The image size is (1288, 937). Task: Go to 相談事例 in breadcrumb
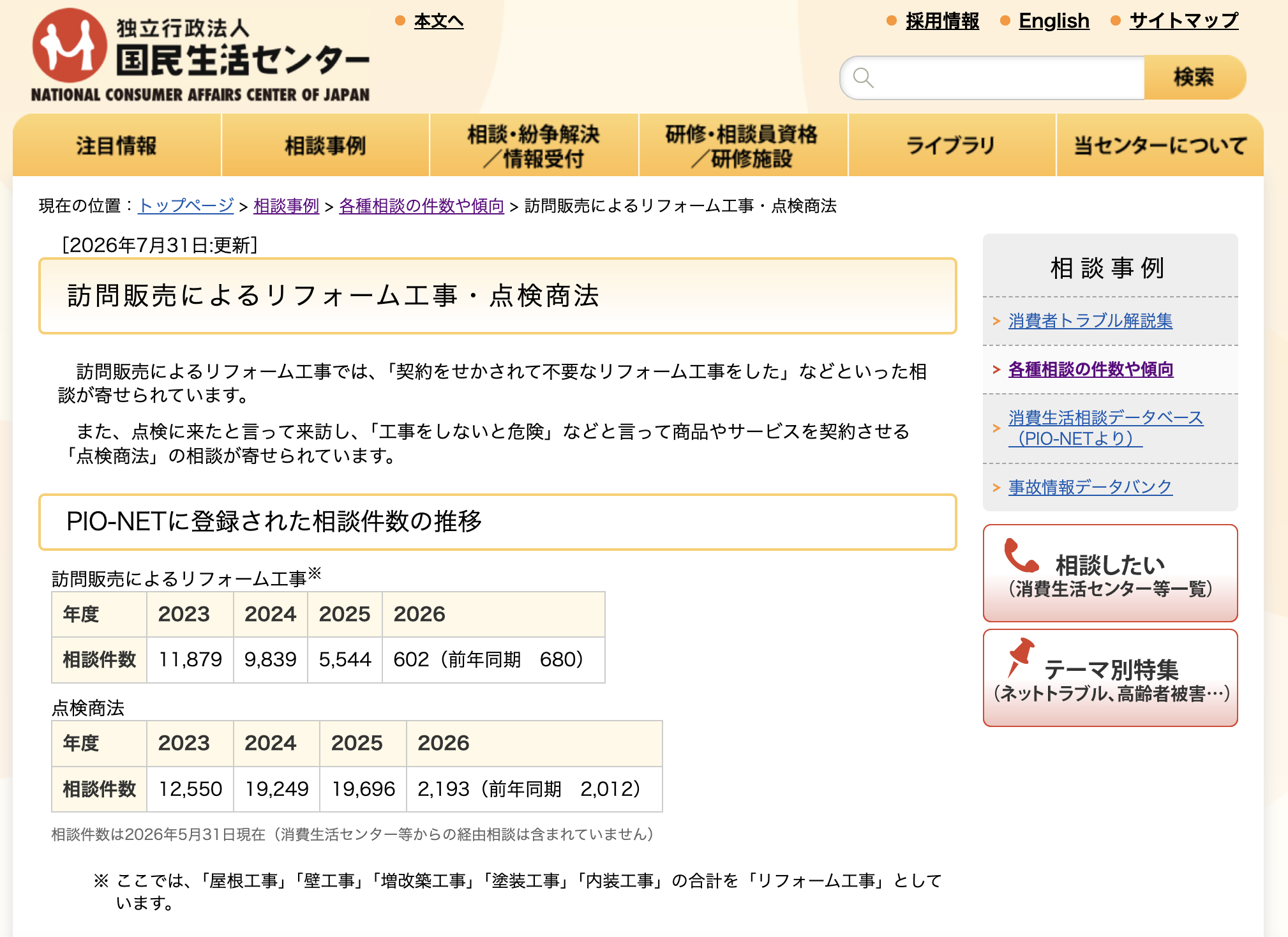click(x=286, y=206)
